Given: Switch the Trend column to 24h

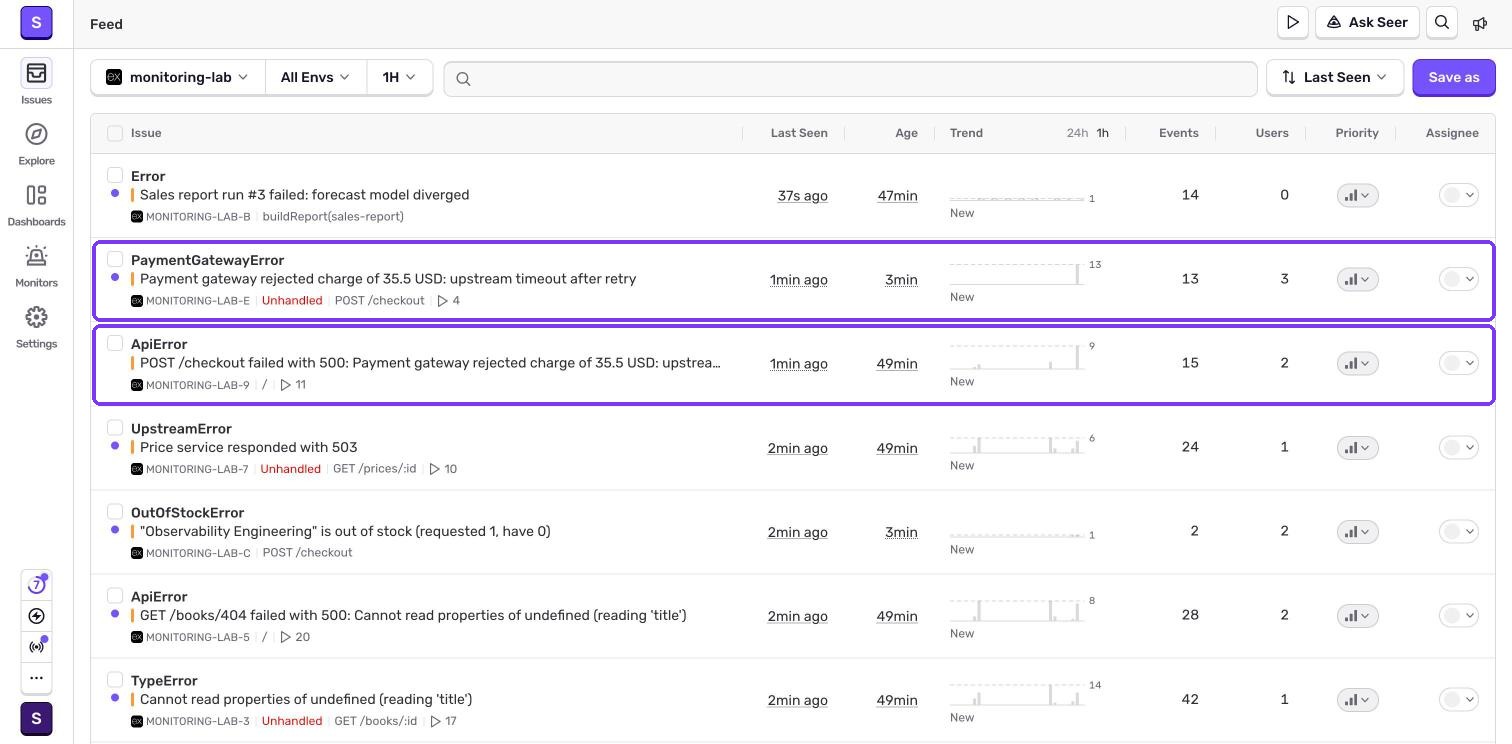Looking at the screenshot, I should (x=1076, y=133).
